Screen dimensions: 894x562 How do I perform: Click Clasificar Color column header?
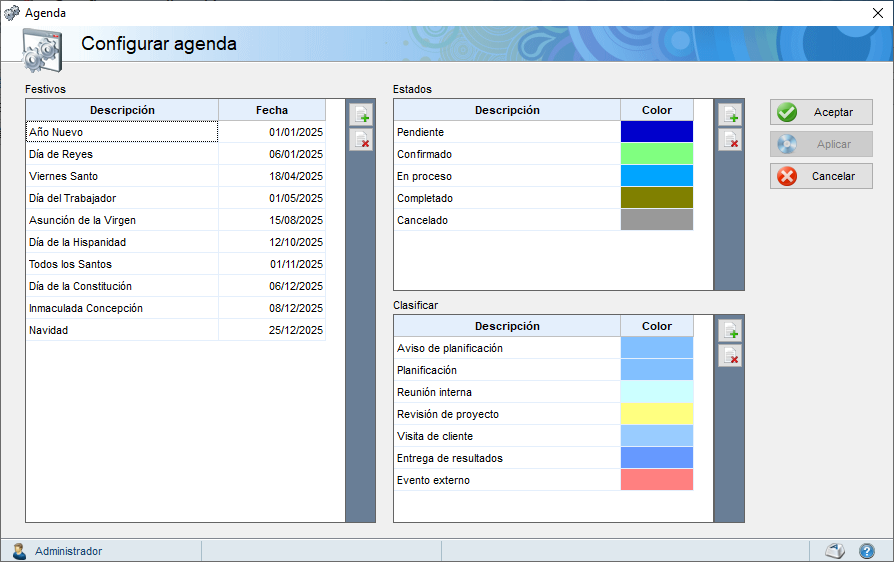(x=657, y=326)
